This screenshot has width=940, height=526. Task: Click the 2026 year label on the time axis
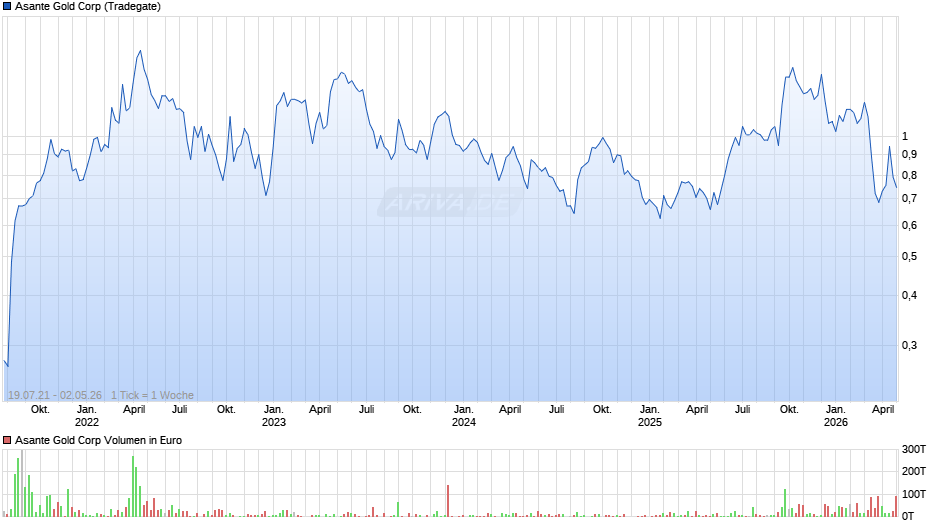tap(836, 422)
